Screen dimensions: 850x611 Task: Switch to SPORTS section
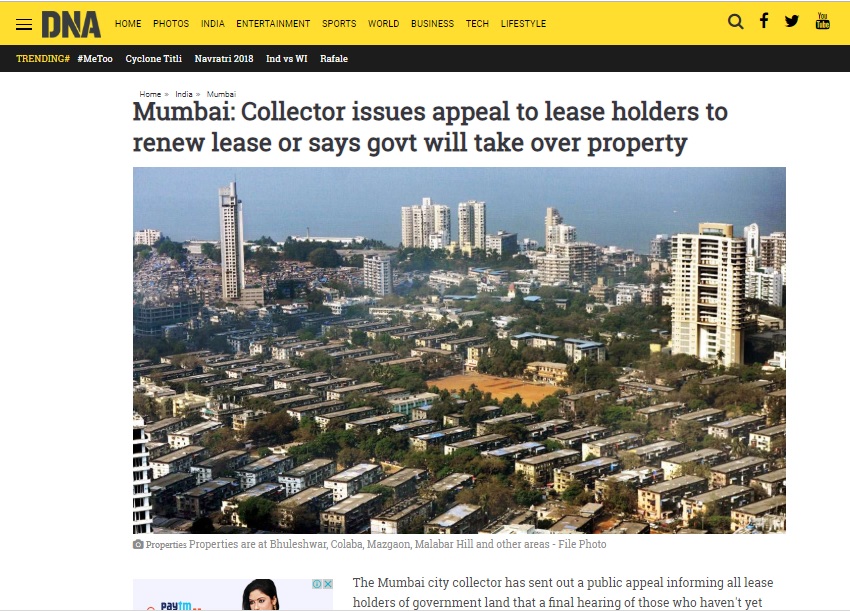point(339,24)
